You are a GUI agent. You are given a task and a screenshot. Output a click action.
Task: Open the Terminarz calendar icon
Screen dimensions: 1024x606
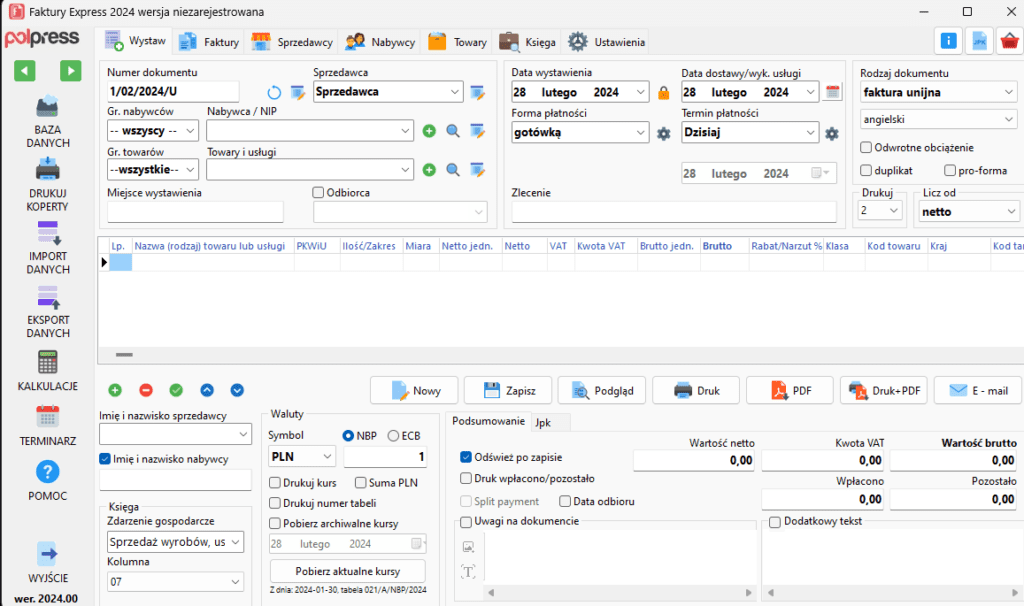click(48, 416)
